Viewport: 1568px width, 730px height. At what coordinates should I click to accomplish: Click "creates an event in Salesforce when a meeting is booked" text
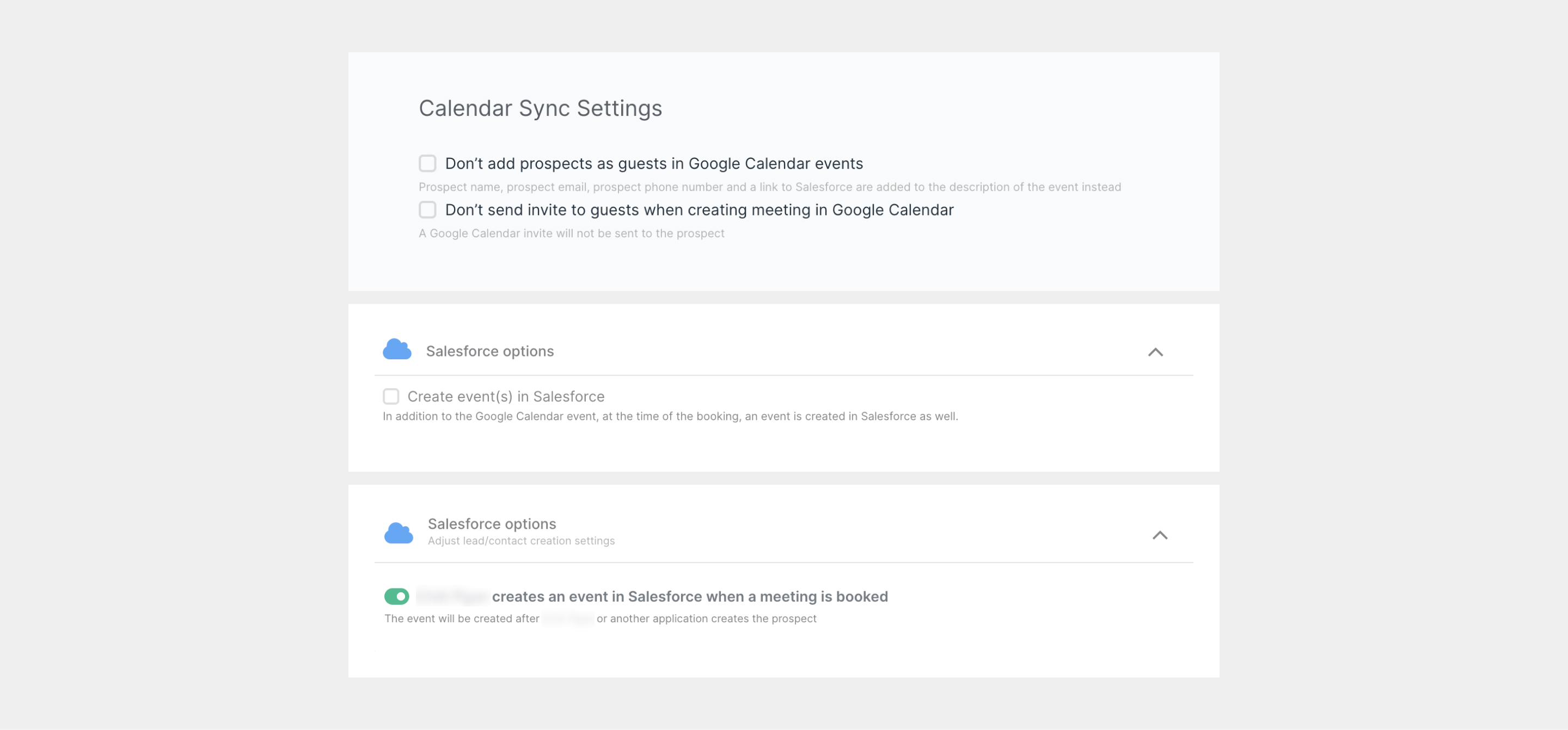coord(689,597)
